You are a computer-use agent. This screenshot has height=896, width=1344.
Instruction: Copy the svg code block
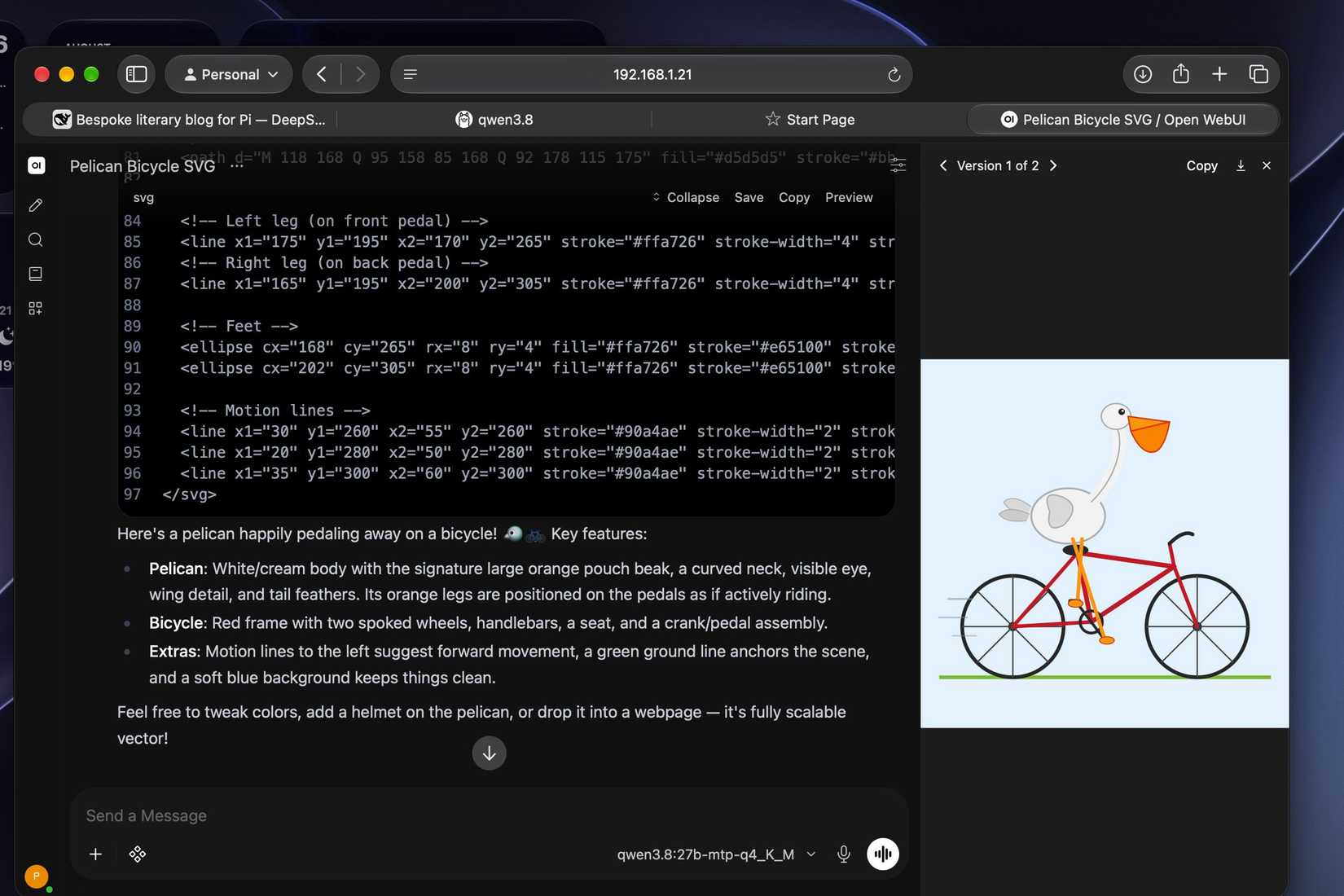[x=794, y=197]
